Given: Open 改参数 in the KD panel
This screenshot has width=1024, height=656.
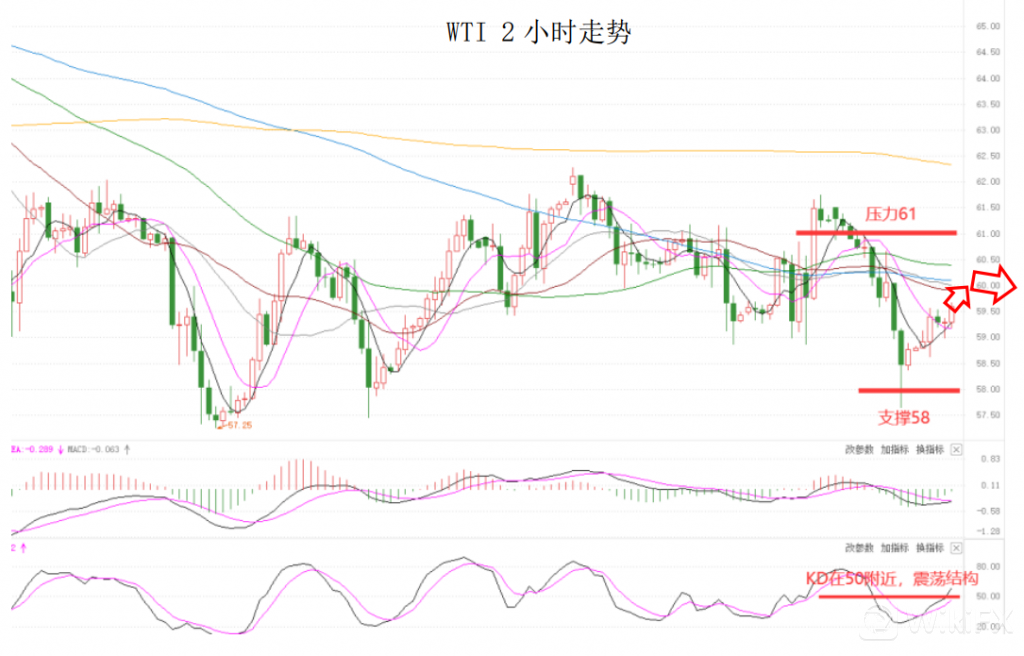Looking at the screenshot, I should 859,548.
